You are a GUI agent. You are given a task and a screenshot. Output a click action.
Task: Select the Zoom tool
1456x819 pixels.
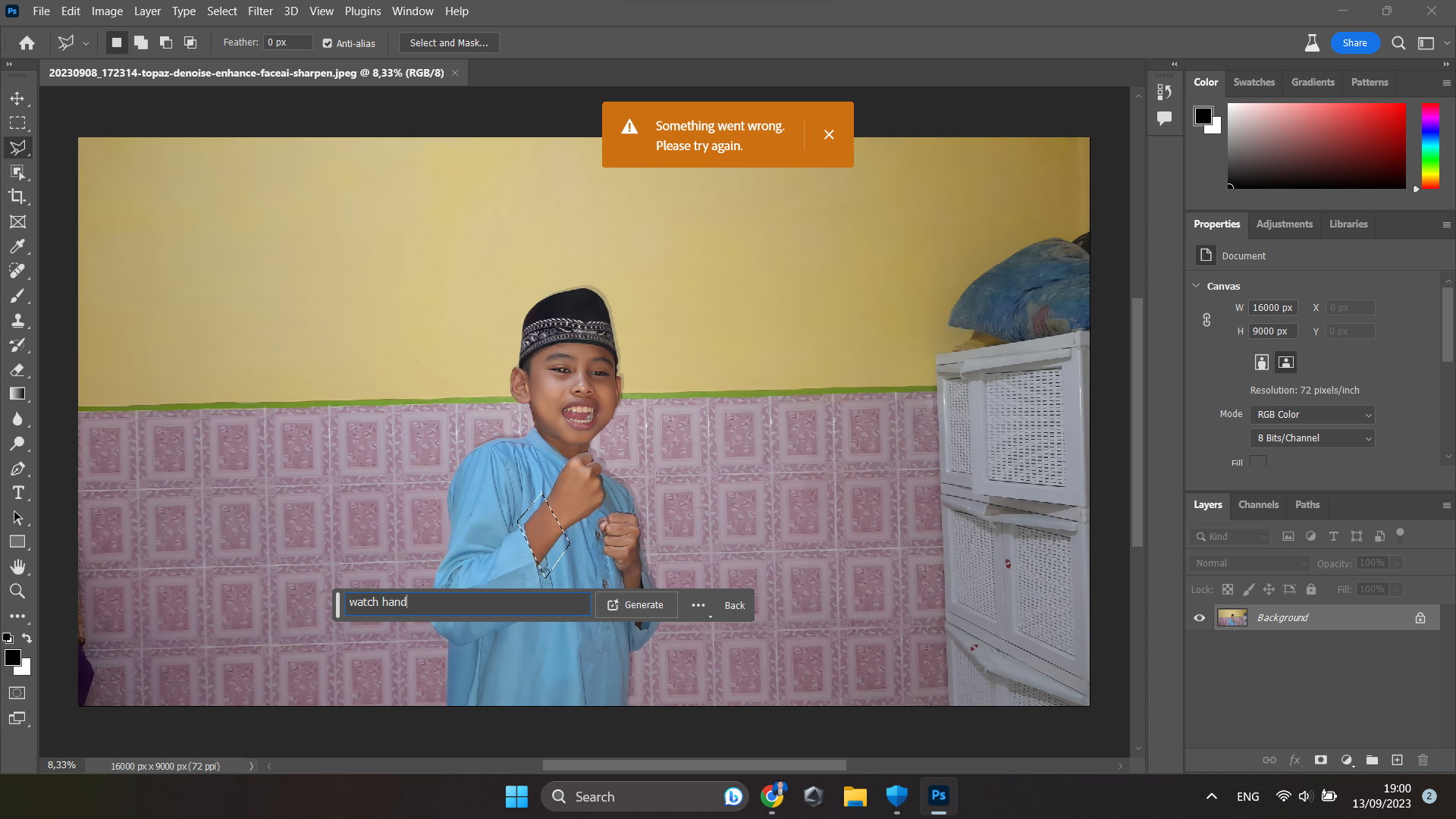coord(18,591)
